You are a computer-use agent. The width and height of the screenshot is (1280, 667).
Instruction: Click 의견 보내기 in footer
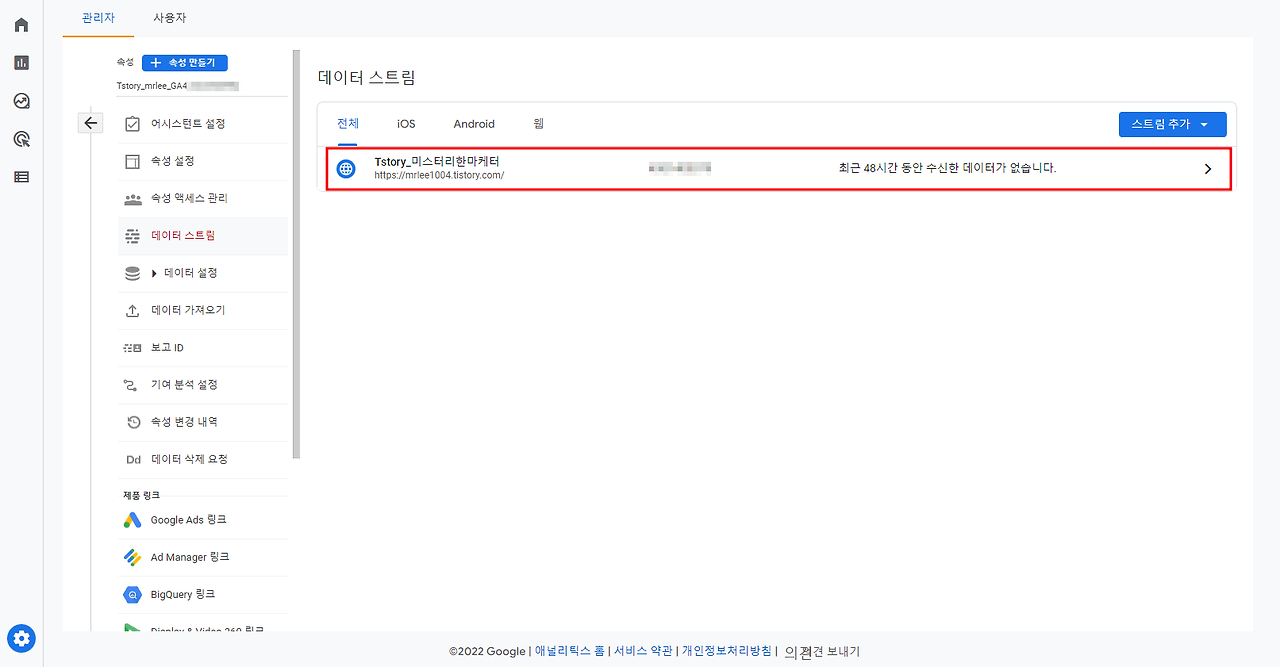click(x=822, y=651)
